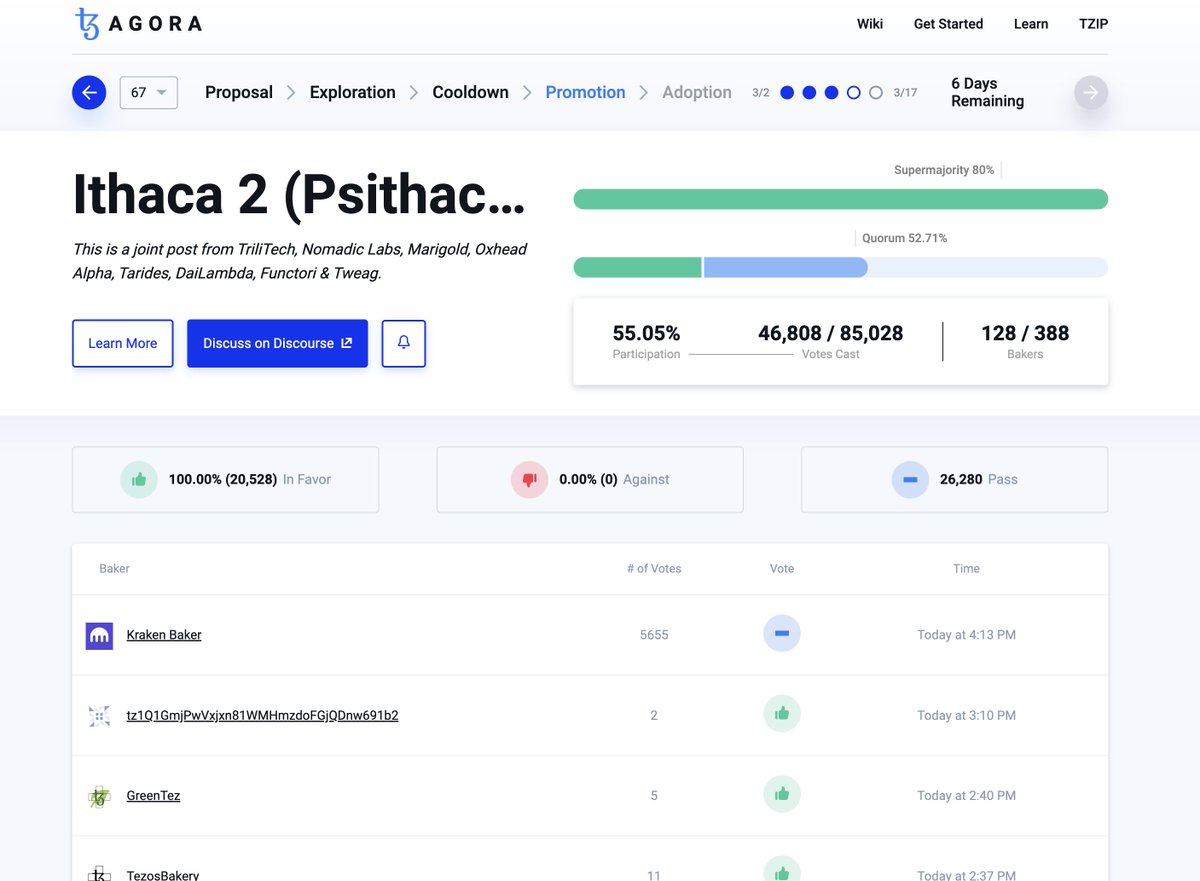Click the fourth hollow blue progress dot
The width and height of the screenshot is (1200, 881).
coord(853,92)
